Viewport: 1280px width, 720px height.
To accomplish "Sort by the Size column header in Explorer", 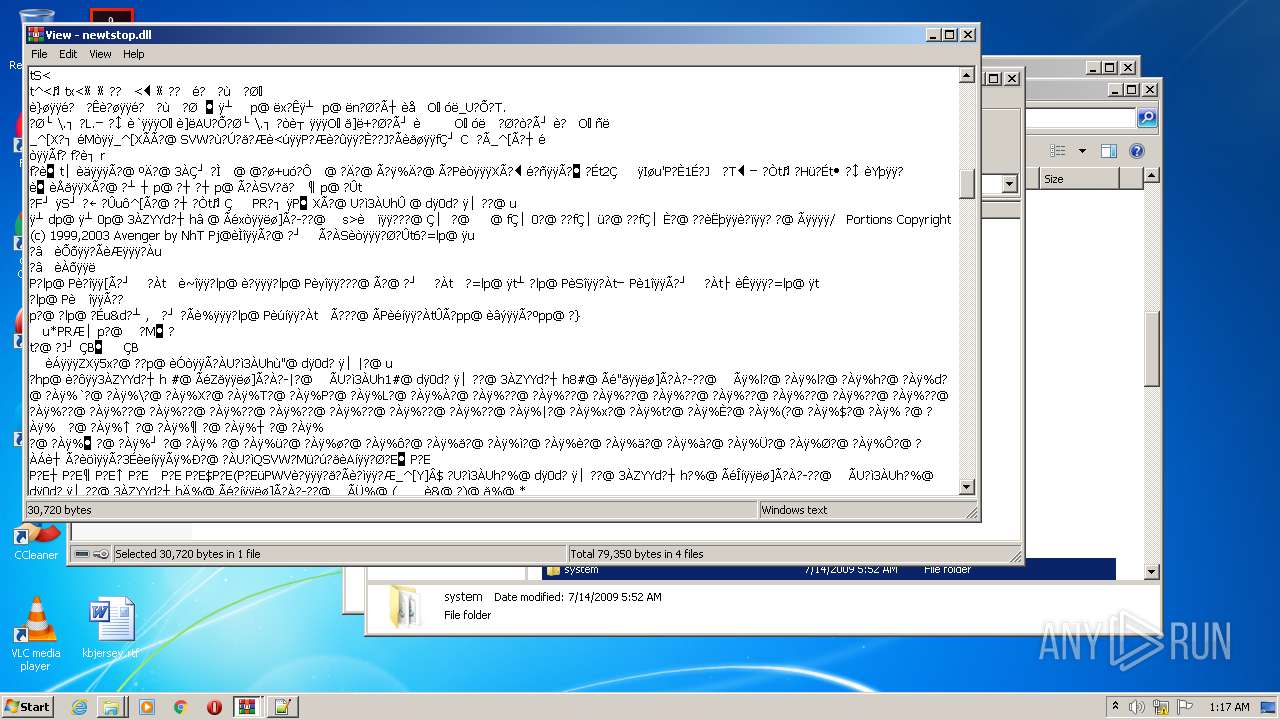I will pyautogui.click(x=1078, y=179).
